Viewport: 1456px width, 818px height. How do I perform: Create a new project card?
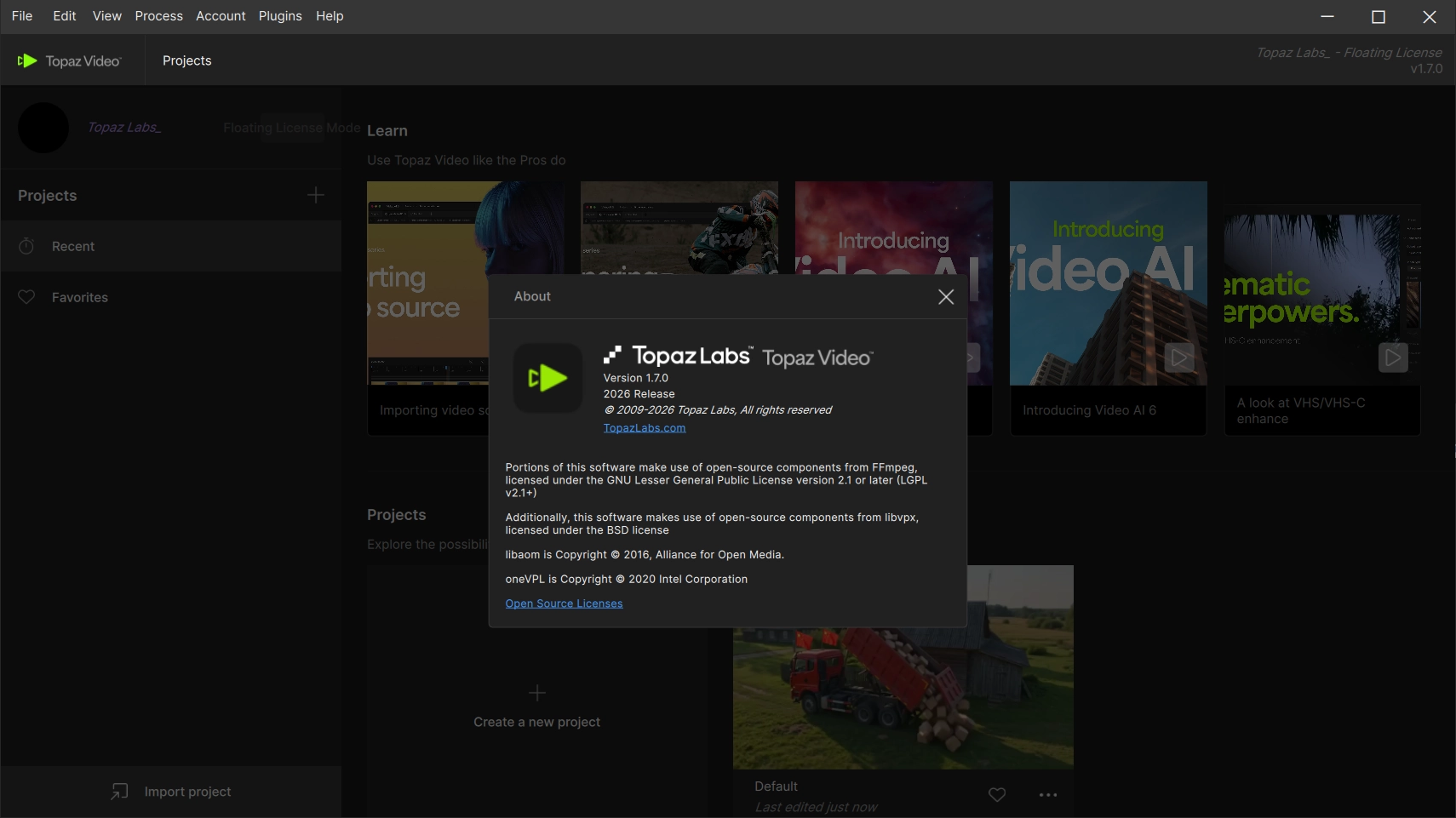pos(537,691)
